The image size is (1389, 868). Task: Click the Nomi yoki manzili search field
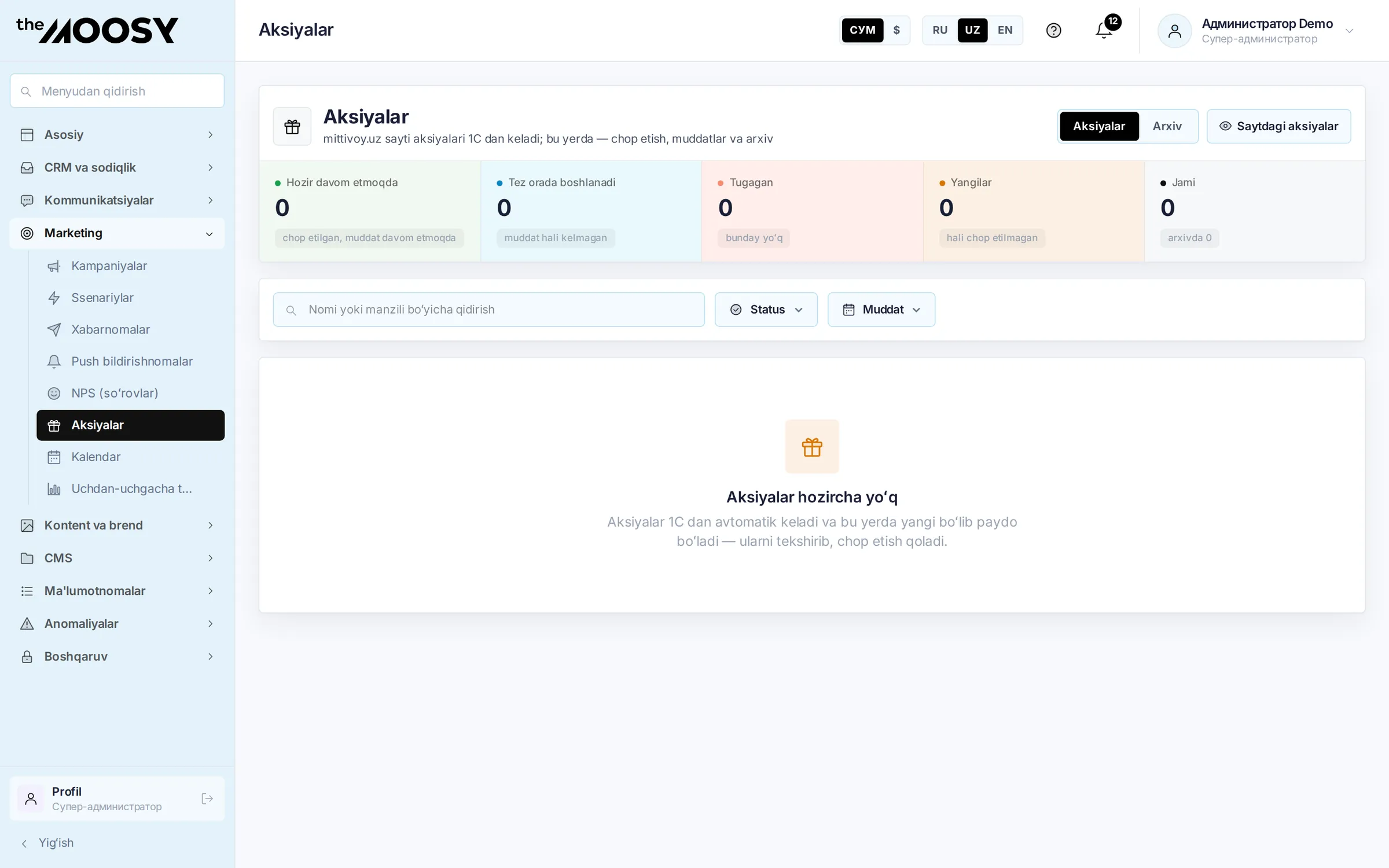pos(488,310)
